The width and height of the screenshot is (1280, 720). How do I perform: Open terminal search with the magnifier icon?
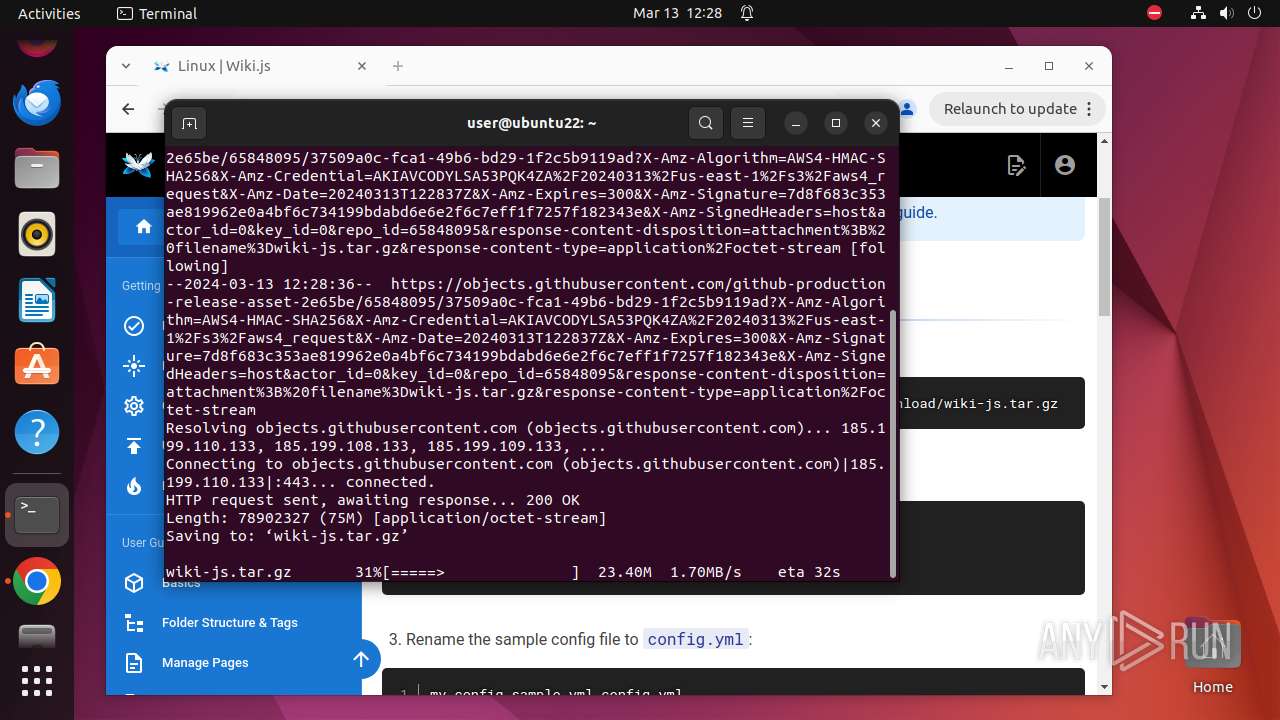click(x=706, y=123)
